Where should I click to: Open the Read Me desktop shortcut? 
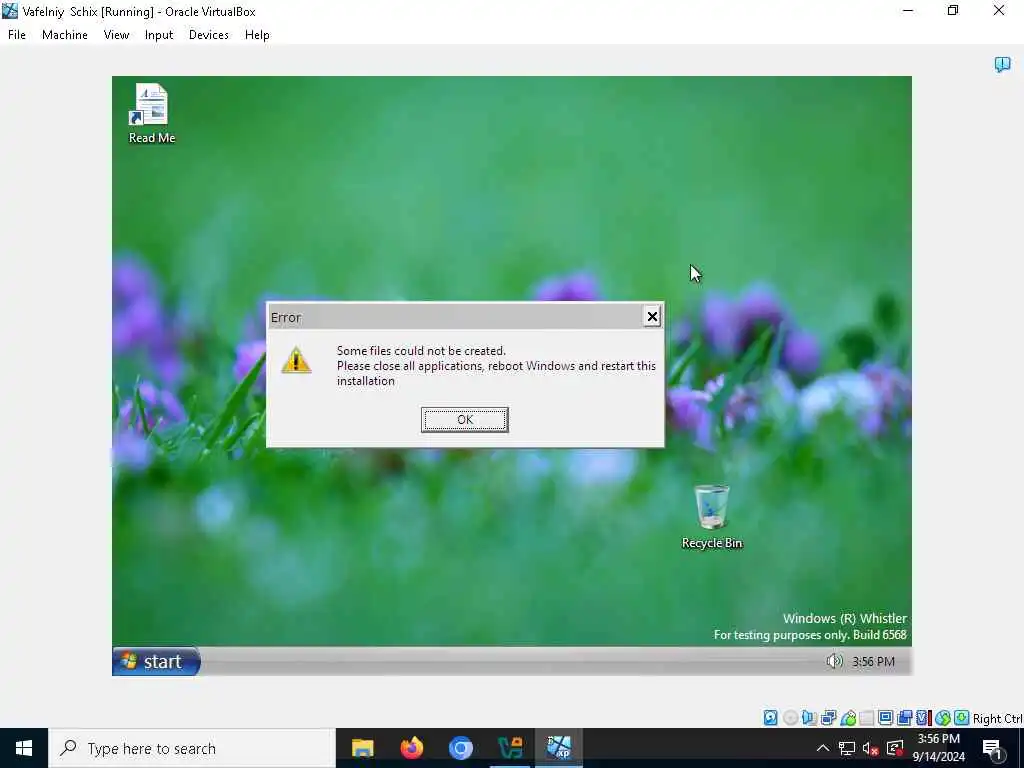(152, 114)
